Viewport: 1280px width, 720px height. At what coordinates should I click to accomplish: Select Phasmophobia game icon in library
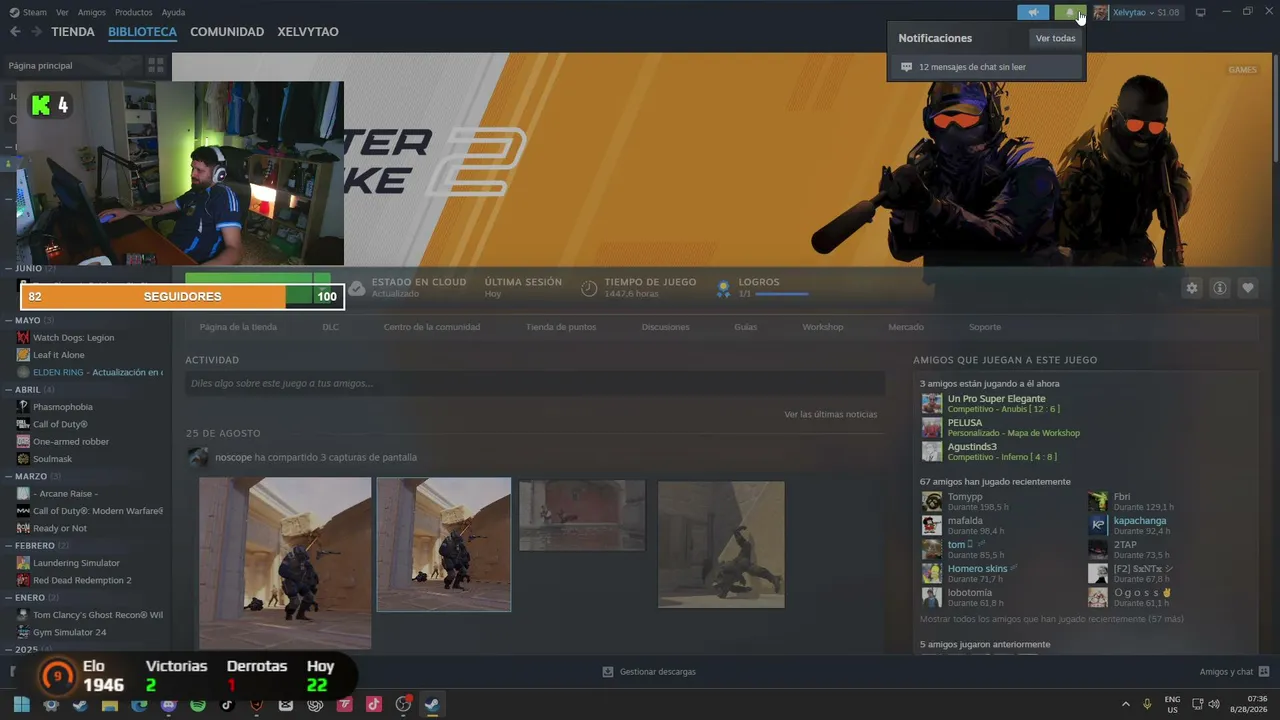(x=23, y=407)
